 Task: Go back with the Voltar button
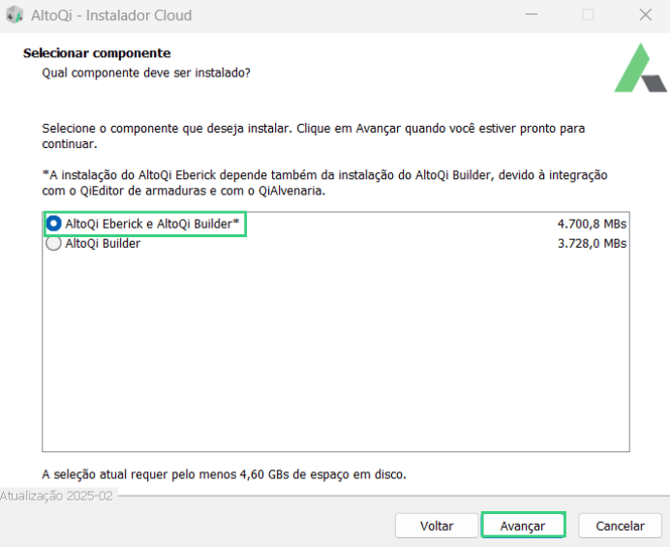pyautogui.click(x=436, y=525)
